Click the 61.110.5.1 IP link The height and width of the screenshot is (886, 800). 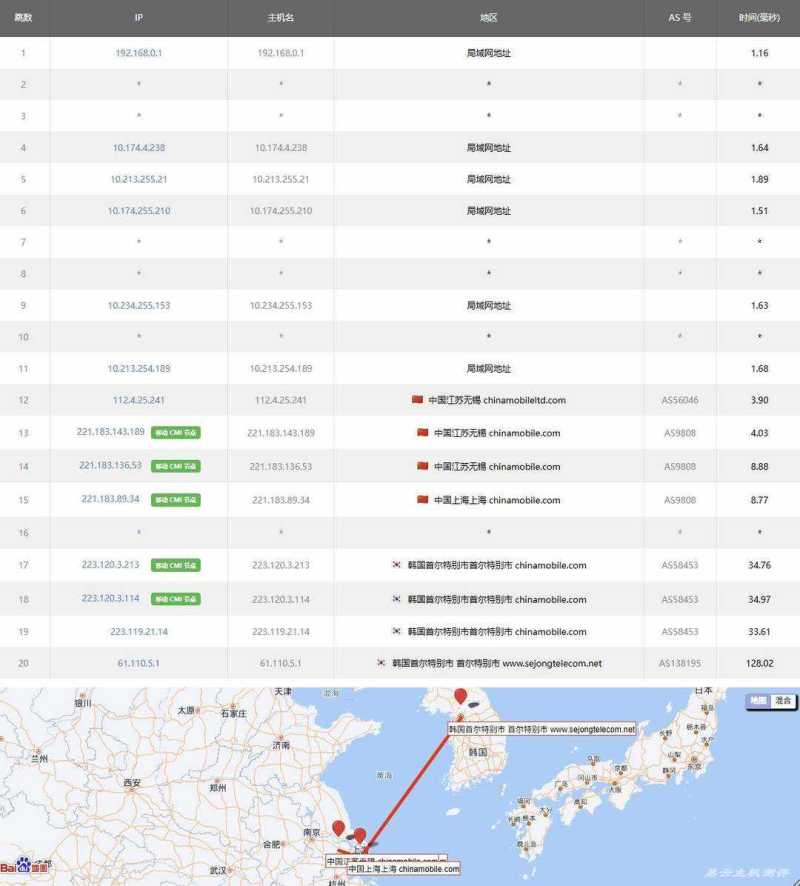[138, 663]
